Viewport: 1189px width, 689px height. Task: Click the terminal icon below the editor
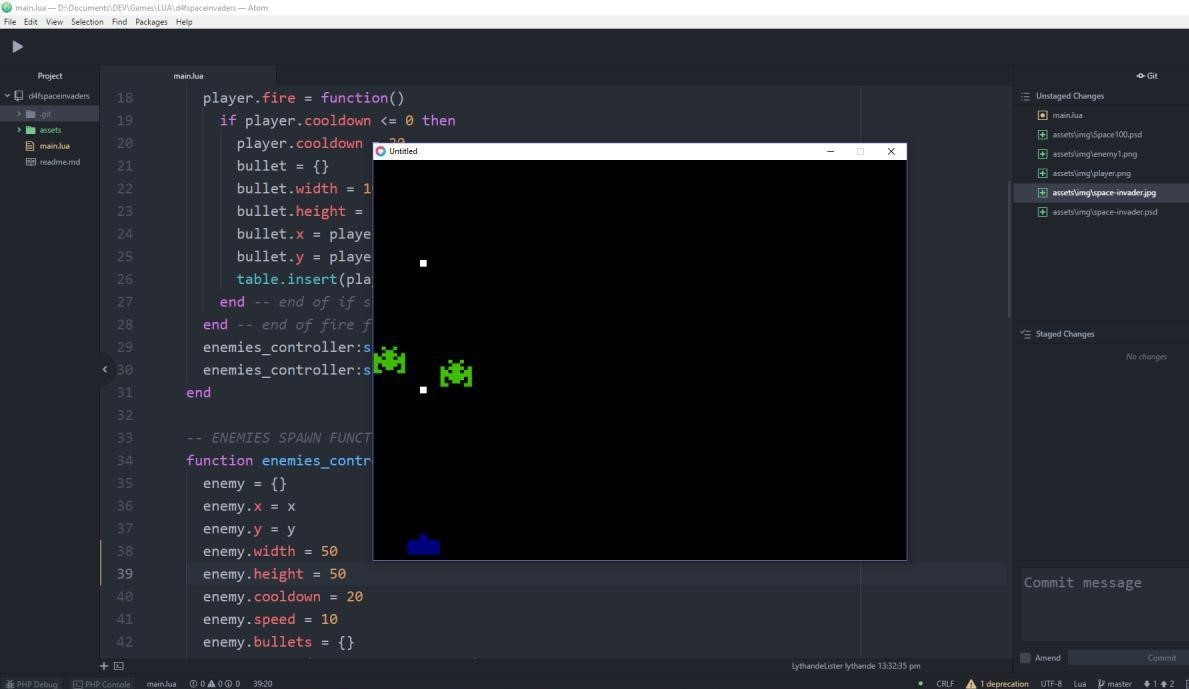click(119, 666)
